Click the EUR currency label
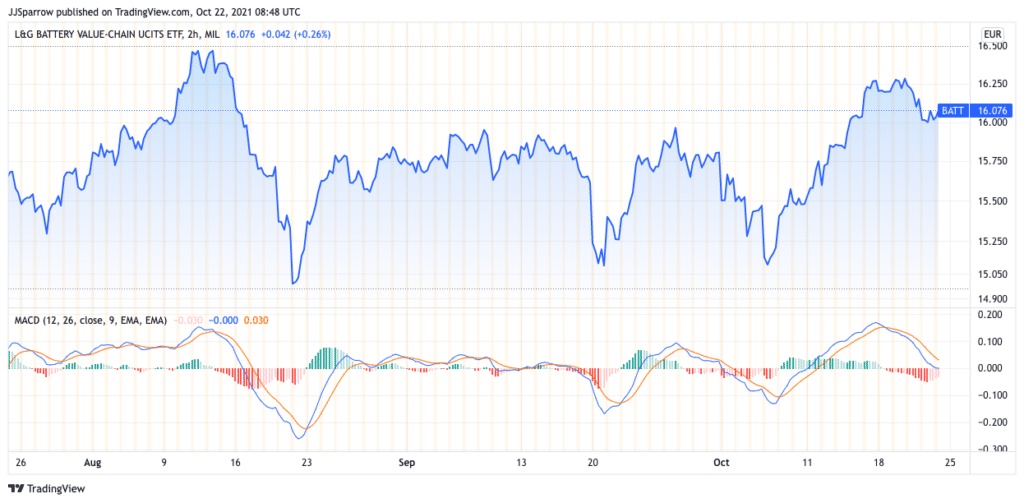Screen dimensions: 1024x503 (x=991, y=33)
